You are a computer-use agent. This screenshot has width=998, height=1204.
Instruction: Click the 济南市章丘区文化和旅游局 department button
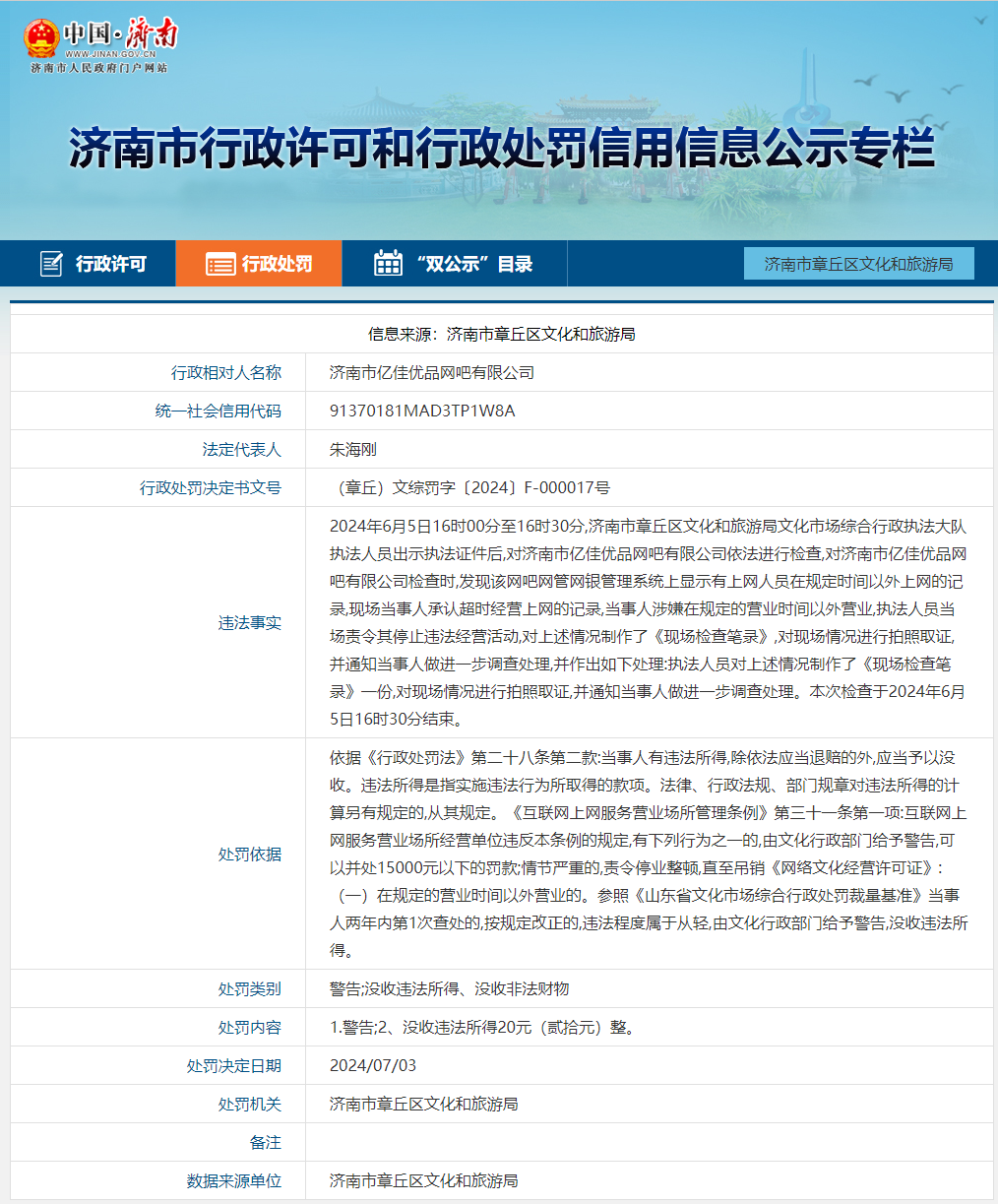tap(859, 264)
